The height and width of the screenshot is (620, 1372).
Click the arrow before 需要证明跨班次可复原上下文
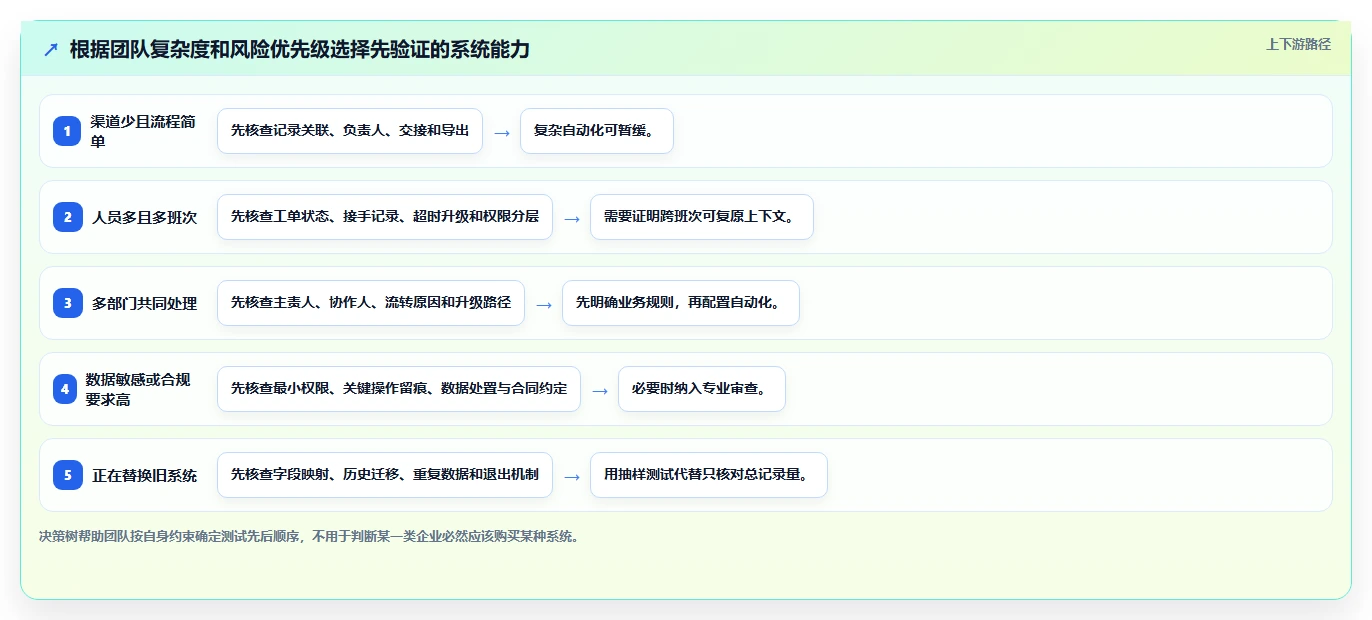572,218
